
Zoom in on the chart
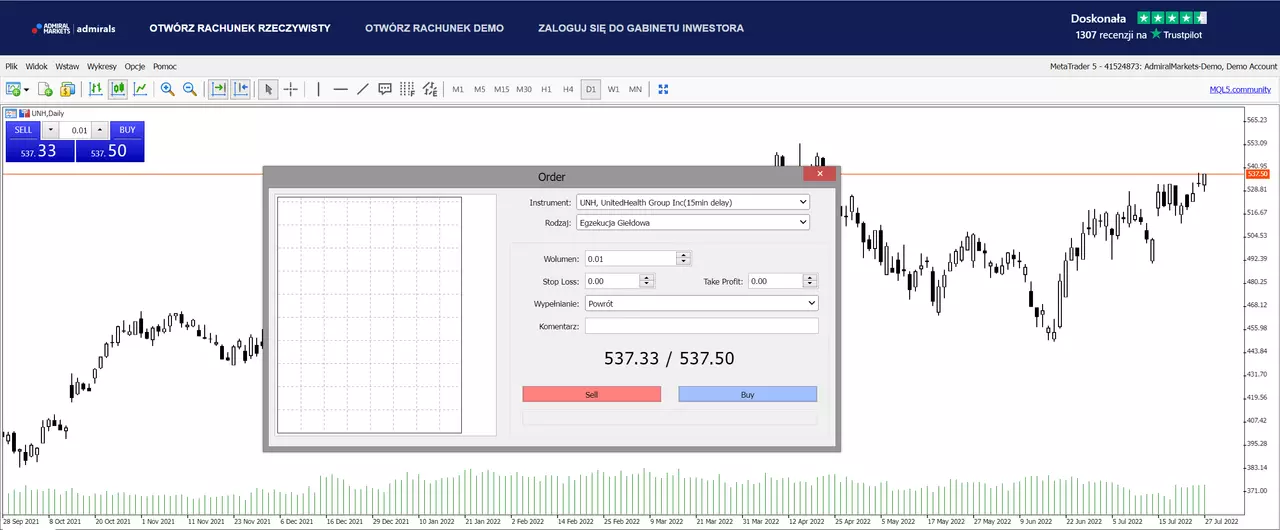[x=167, y=89]
